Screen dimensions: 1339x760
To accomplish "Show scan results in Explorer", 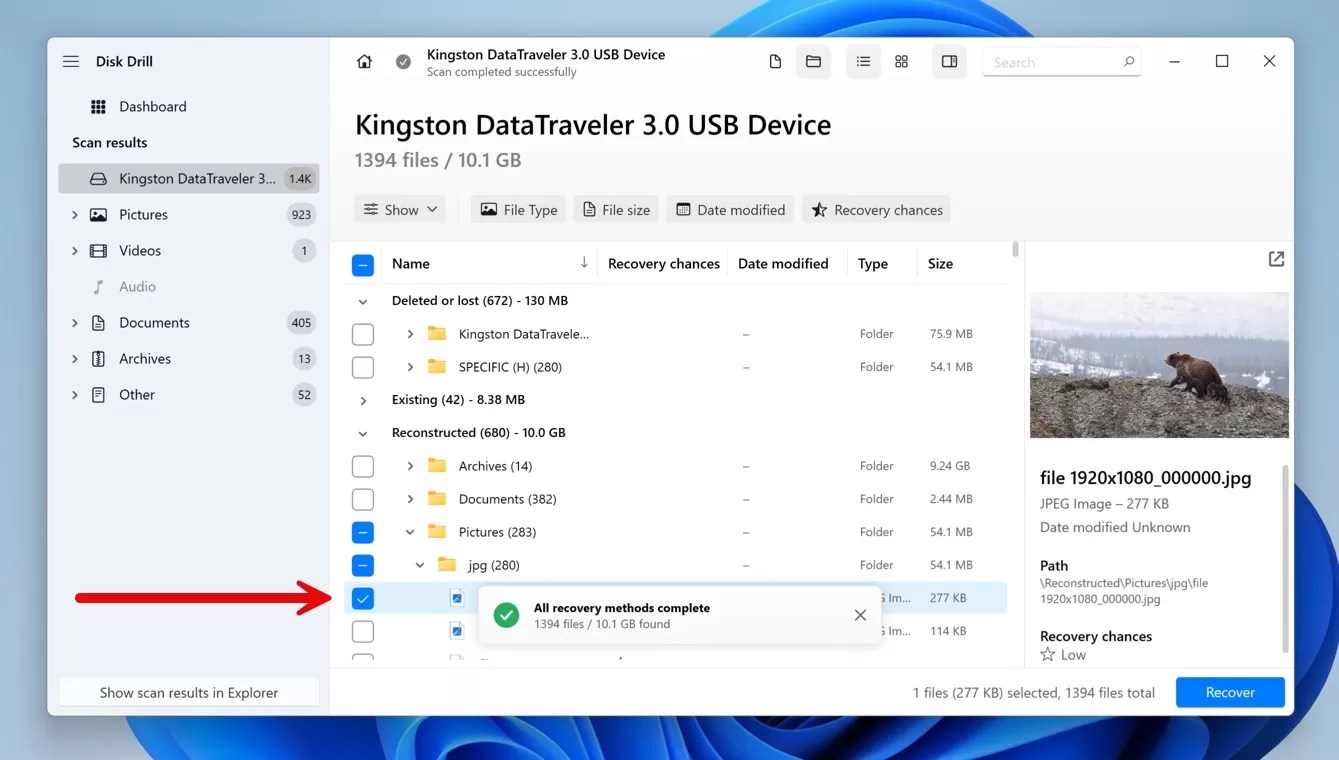I will tap(189, 692).
